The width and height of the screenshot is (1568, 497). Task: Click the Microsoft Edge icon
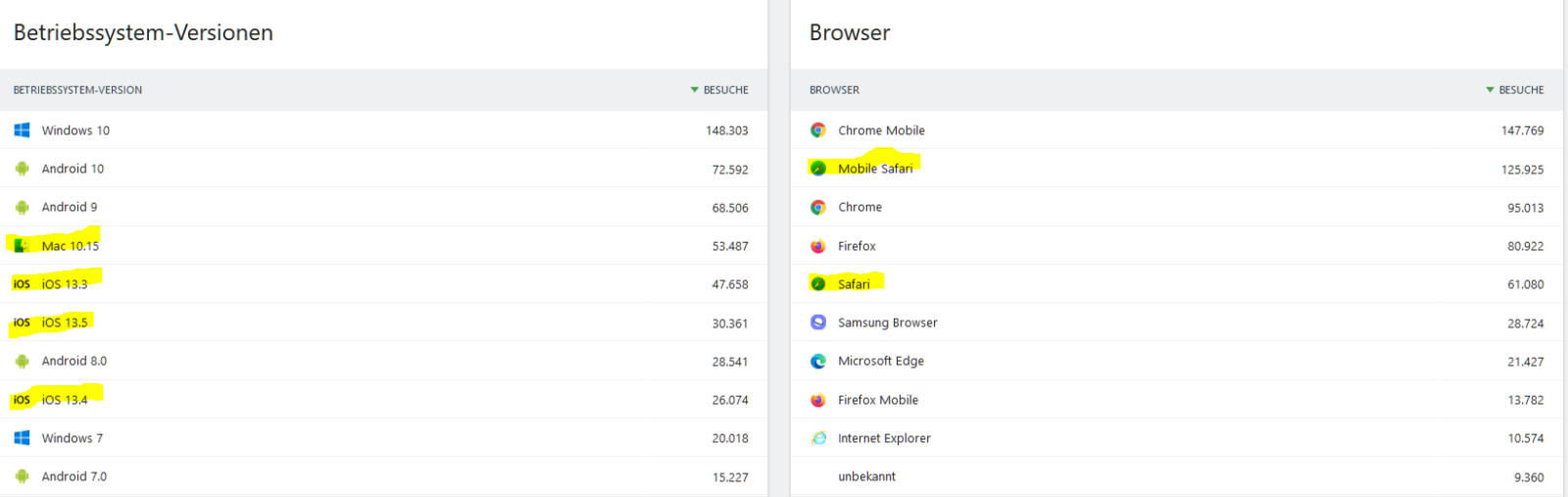pos(818,361)
